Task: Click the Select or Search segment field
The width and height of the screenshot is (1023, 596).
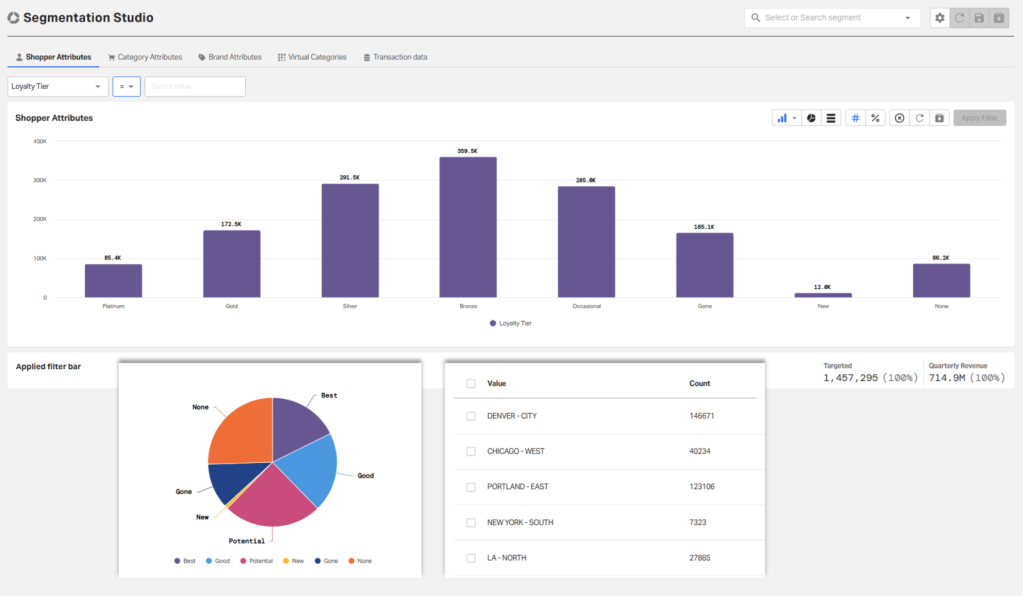Action: coord(832,18)
